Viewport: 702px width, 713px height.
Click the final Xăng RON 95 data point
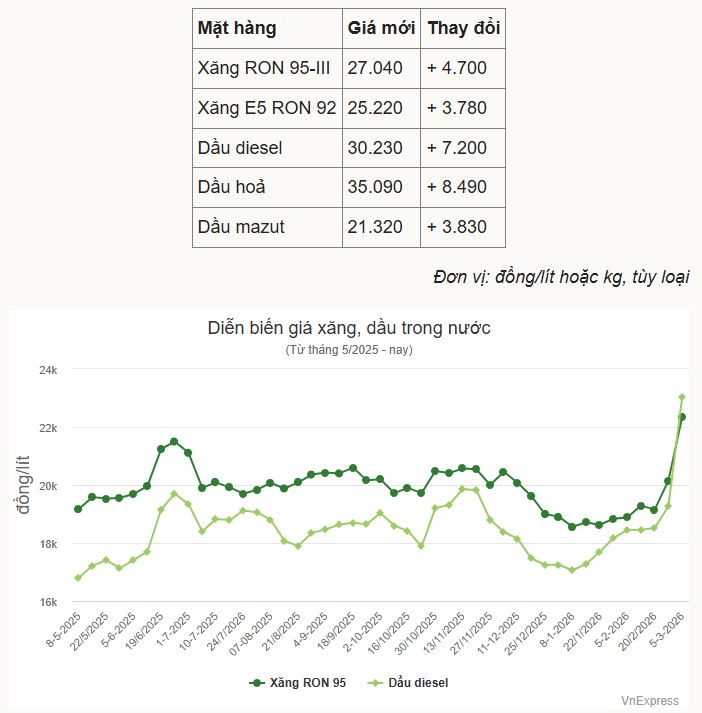(x=682, y=417)
